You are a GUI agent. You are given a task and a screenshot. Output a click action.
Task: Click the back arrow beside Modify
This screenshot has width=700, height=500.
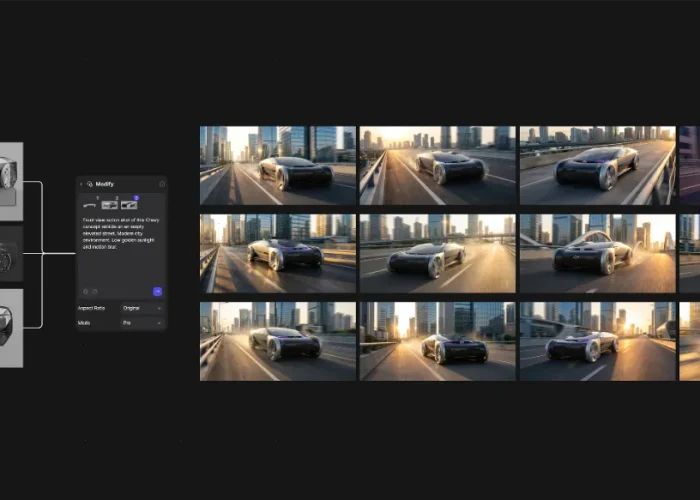(81, 184)
